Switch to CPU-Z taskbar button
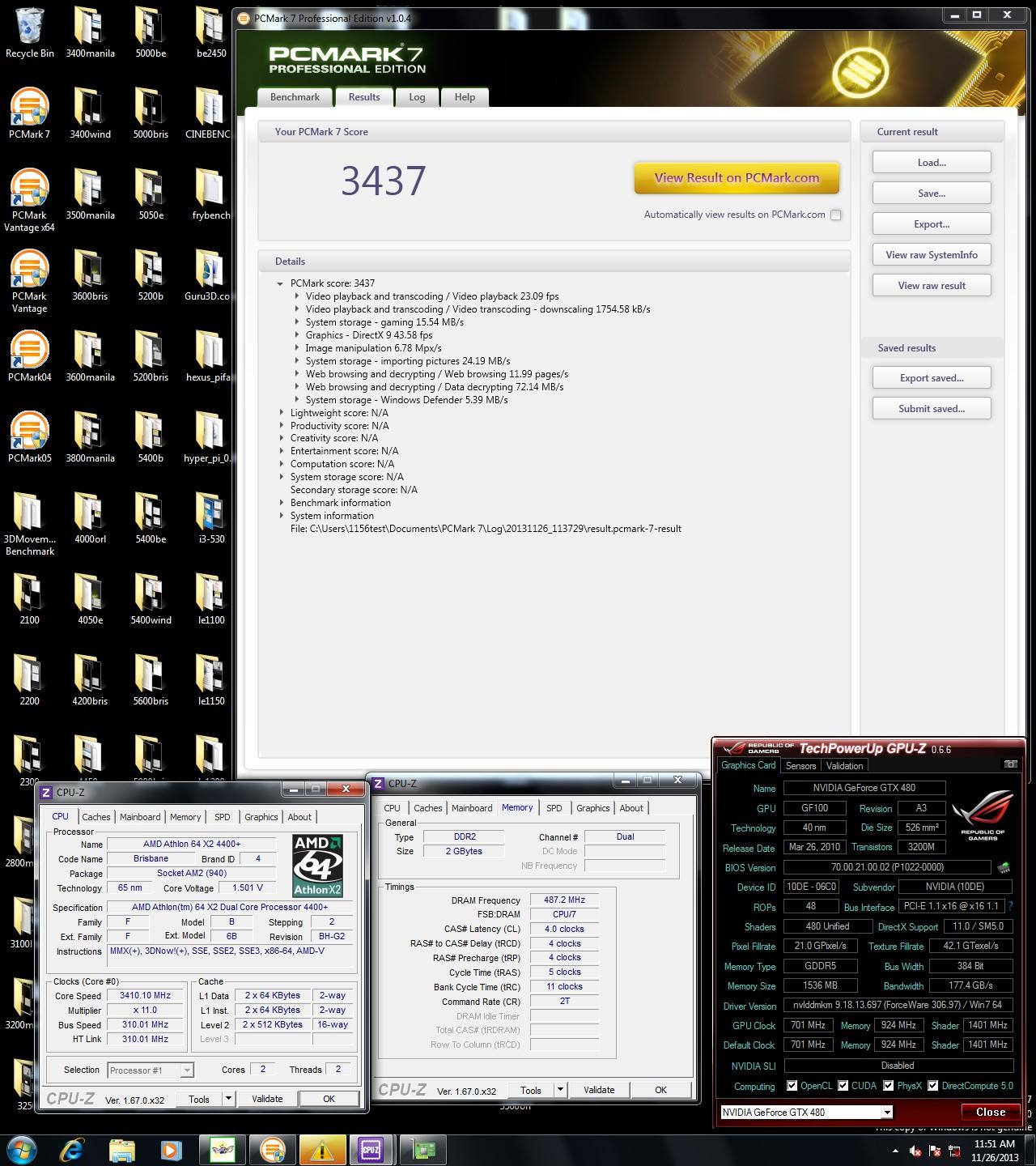The height and width of the screenshot is (1166, 1036). pyautogui.click(x=372, y=1150)
